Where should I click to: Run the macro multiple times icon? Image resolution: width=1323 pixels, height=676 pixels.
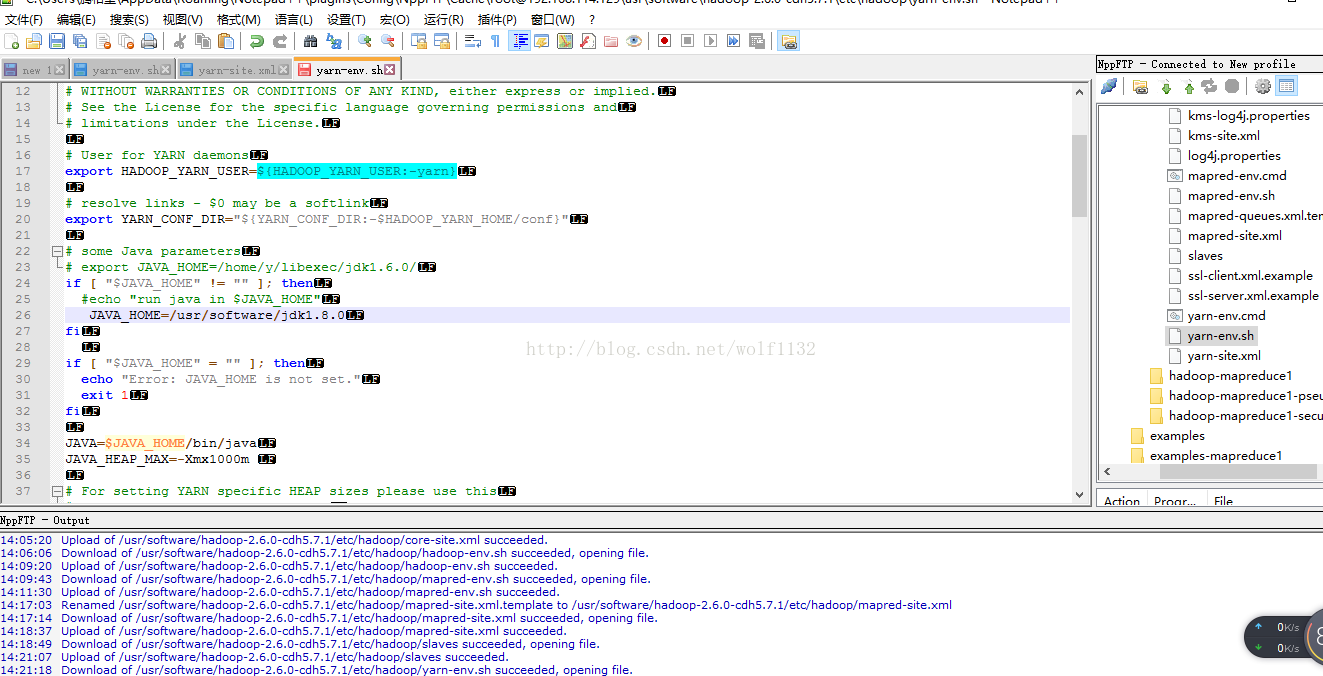tap(734, 41)
